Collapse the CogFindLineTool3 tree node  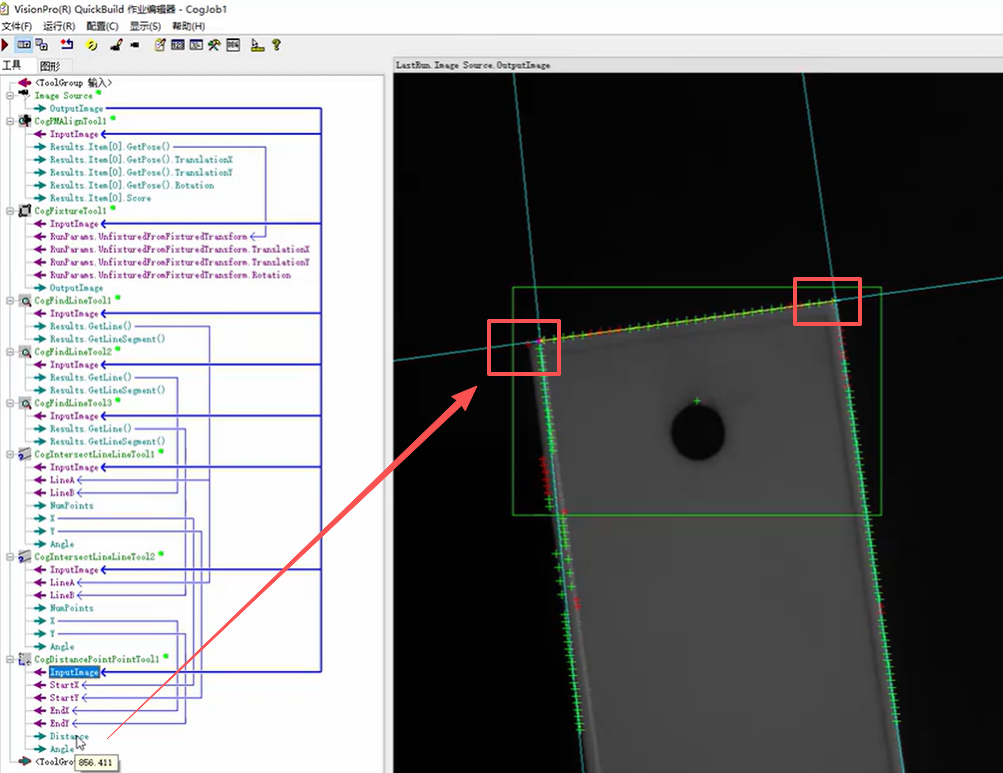10,402
